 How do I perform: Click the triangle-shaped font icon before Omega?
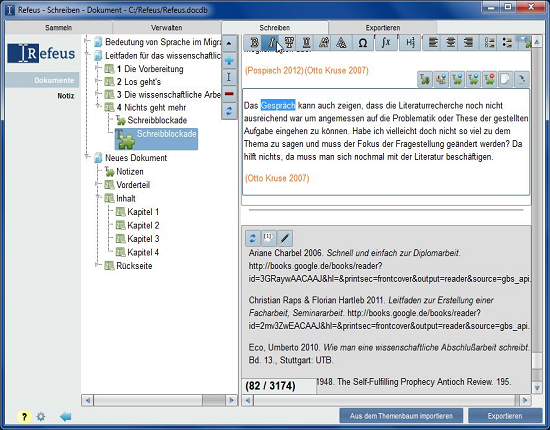click(x=341, y=43)
